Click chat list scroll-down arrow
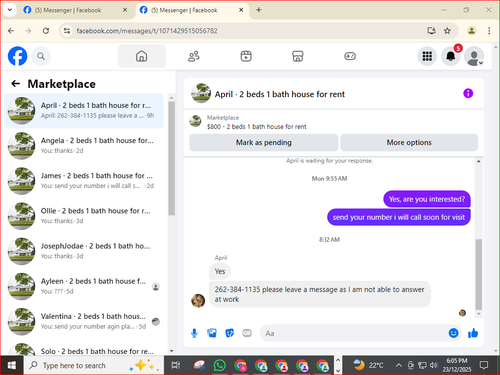 tap(171, 351)
